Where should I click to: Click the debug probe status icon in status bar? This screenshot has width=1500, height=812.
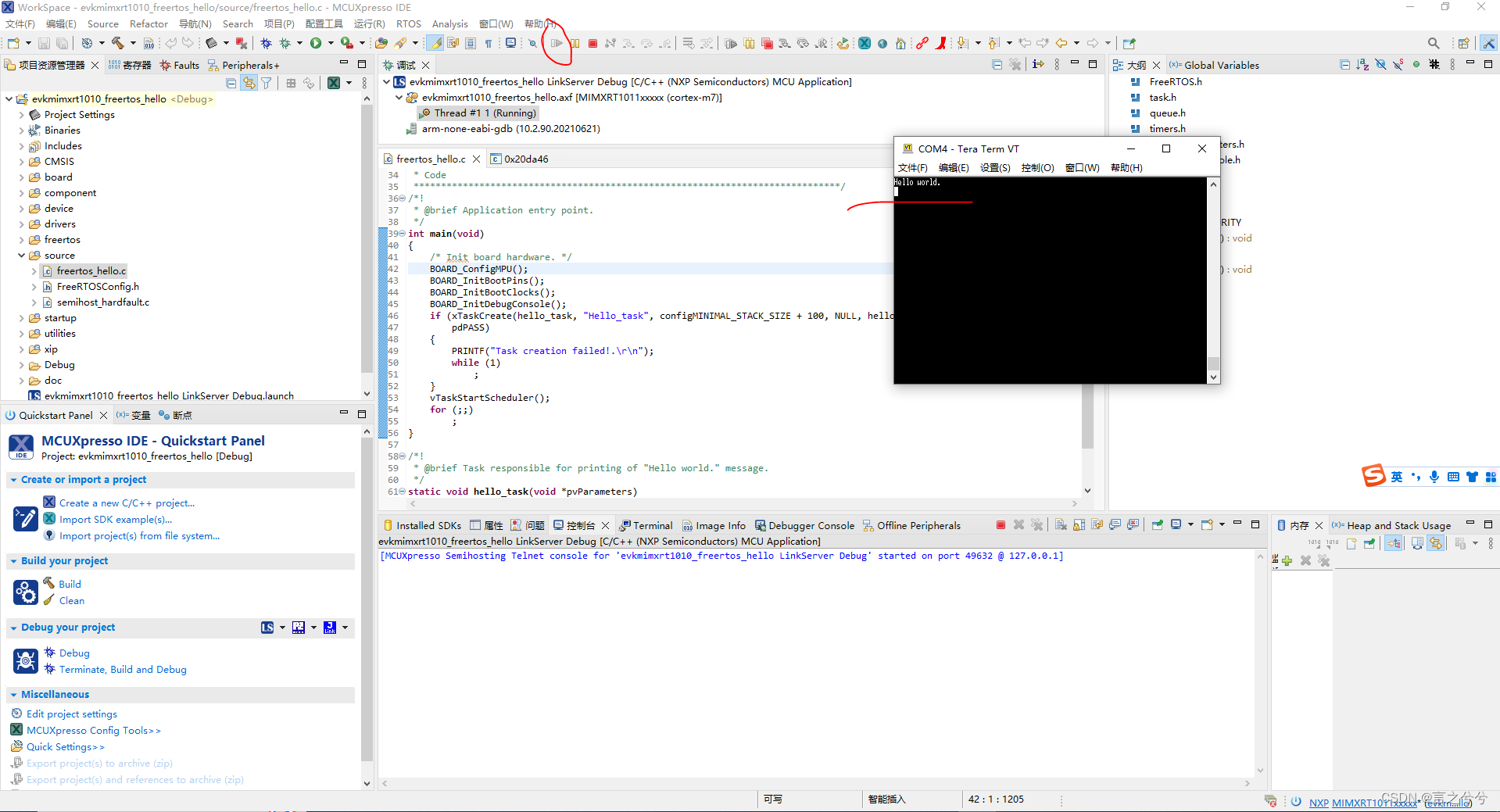[x=1270, y=801]
